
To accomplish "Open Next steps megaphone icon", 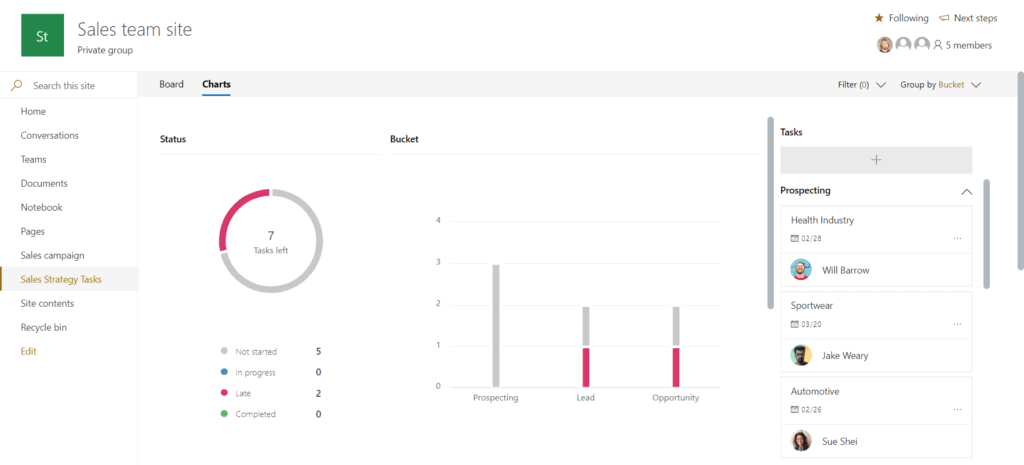I will click(944, 18).
